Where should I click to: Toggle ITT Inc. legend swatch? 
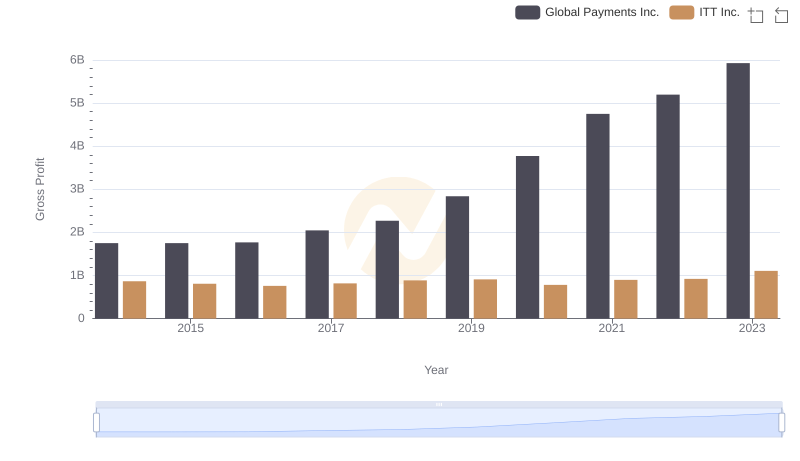[x=682, y=12]
